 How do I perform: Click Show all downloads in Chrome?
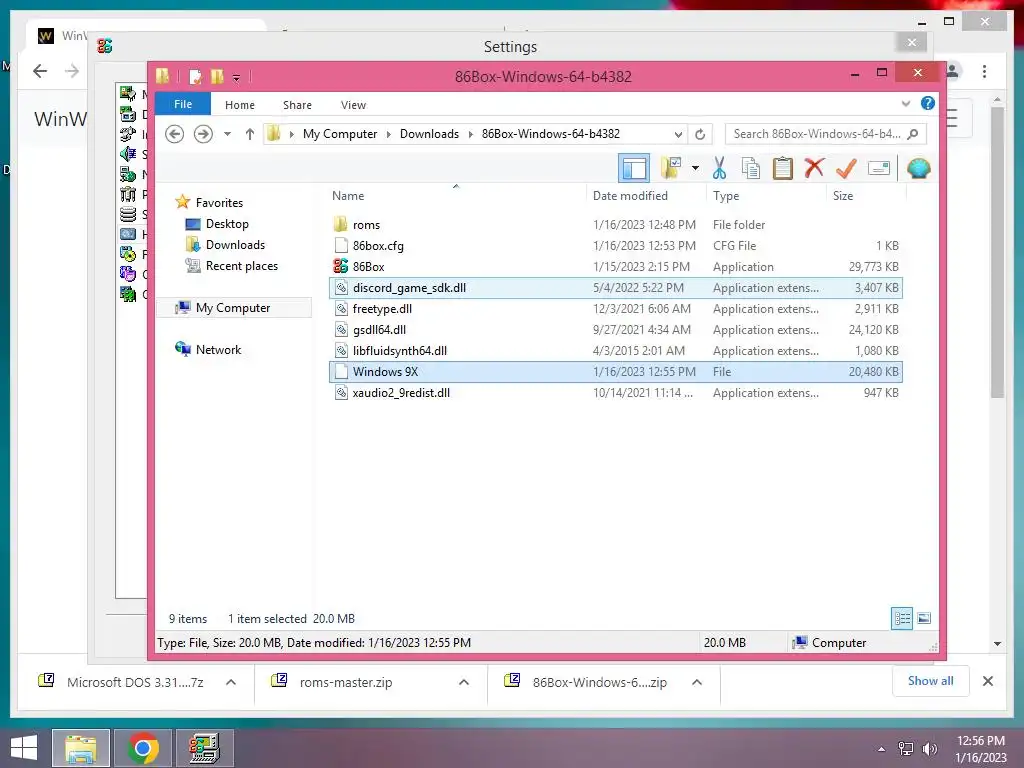(x=930, y=681)
